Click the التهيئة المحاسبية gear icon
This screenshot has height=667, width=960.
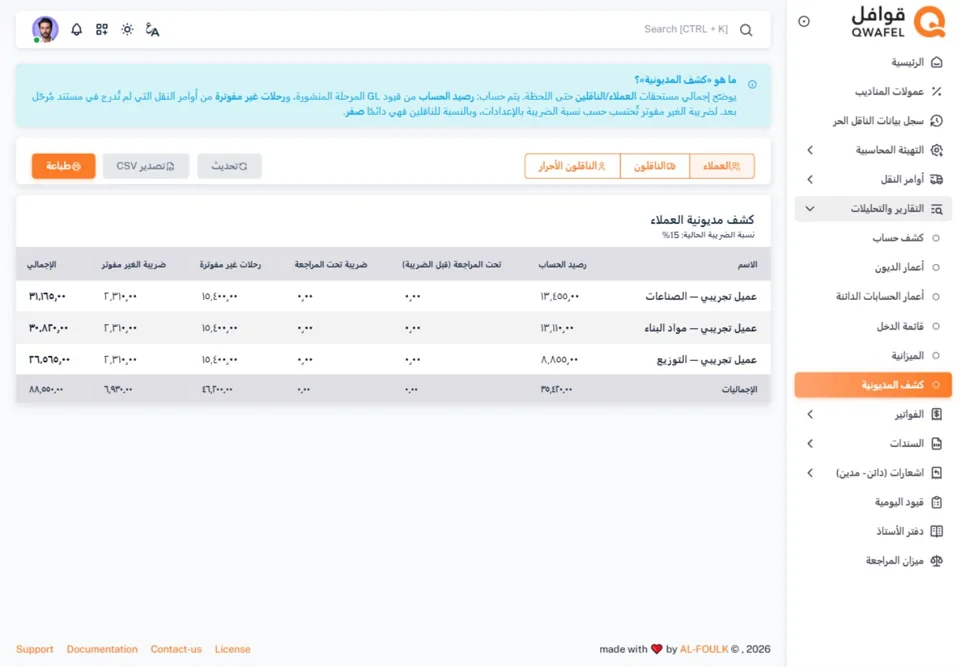coord(936,150)
